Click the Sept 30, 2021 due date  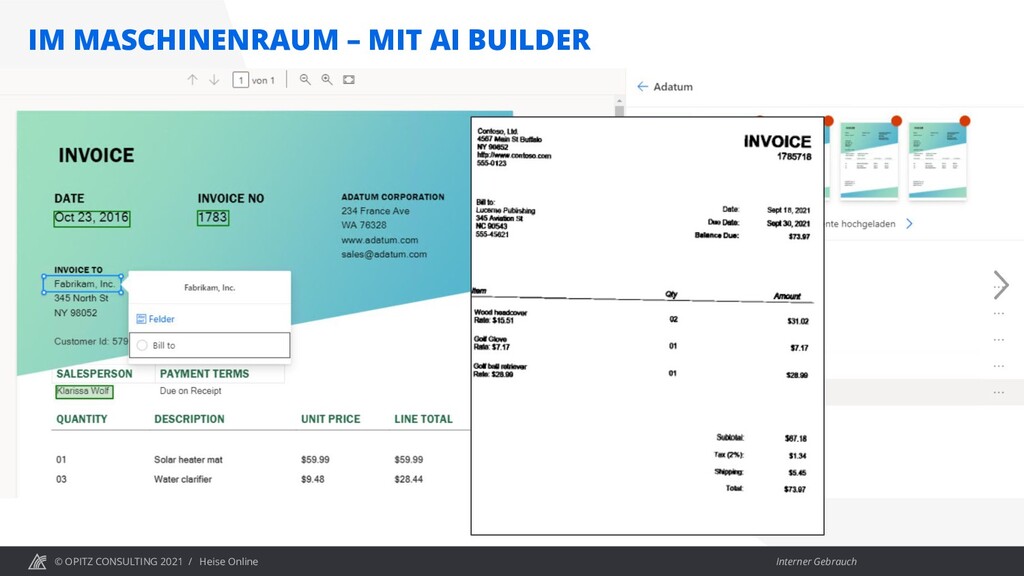(x=788, y=223)
